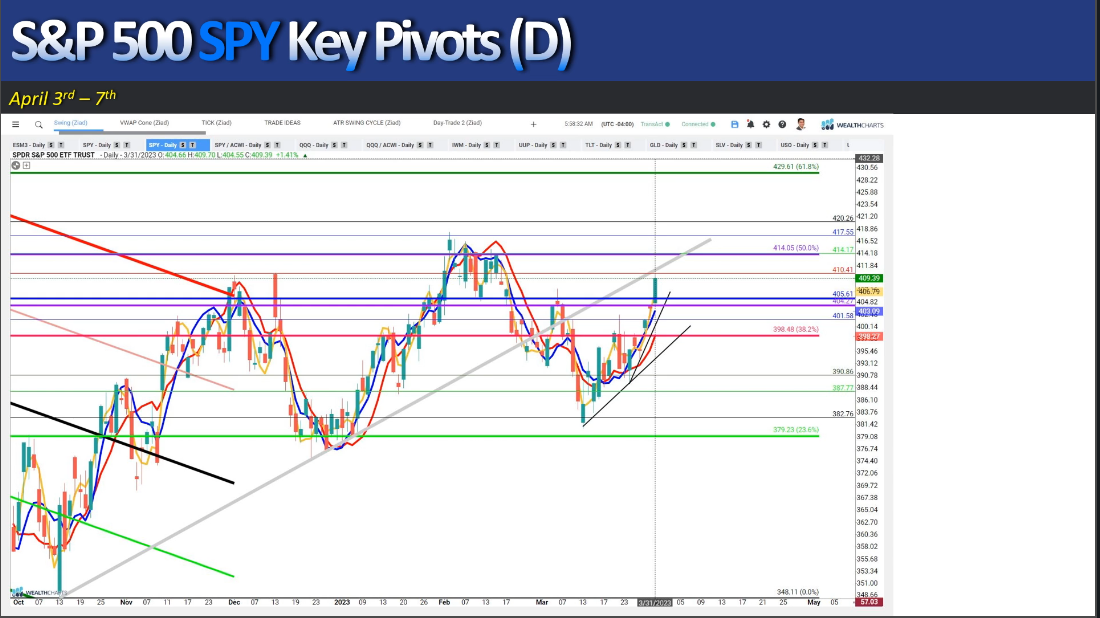Click the 429.61 (61.8%) Fibonacci label
This screenshot has height=618, width=1100.
pyautogui.click(x=796, y=167)
